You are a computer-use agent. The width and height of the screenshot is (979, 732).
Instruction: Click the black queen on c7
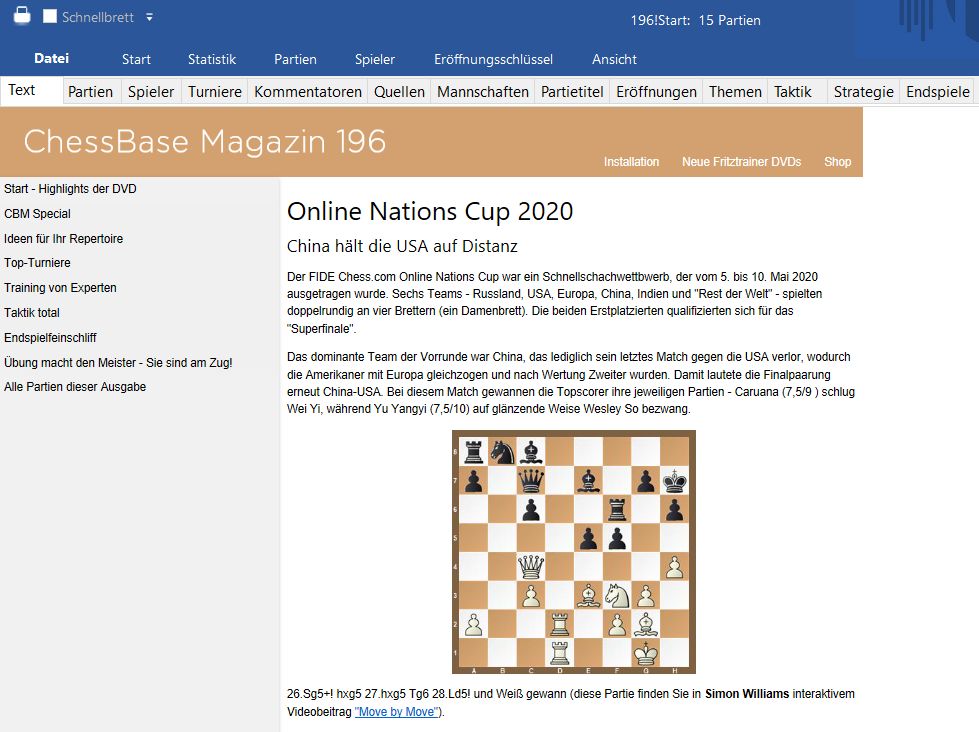point(531,481)
